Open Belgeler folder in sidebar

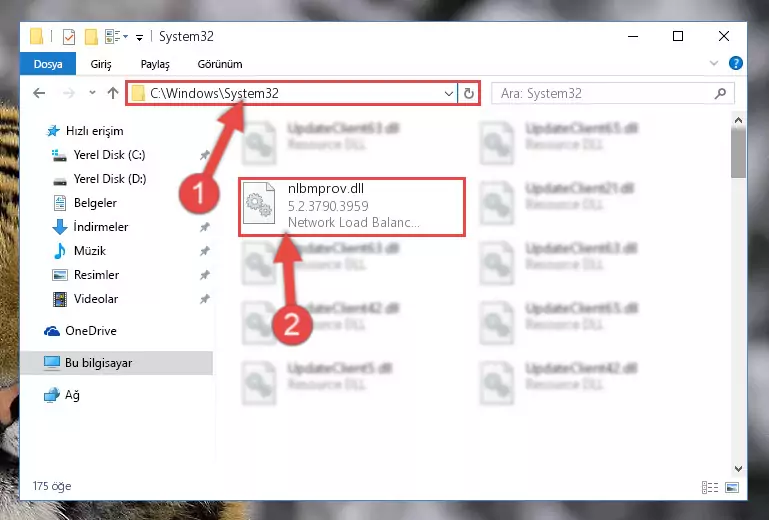coord(95,203)
